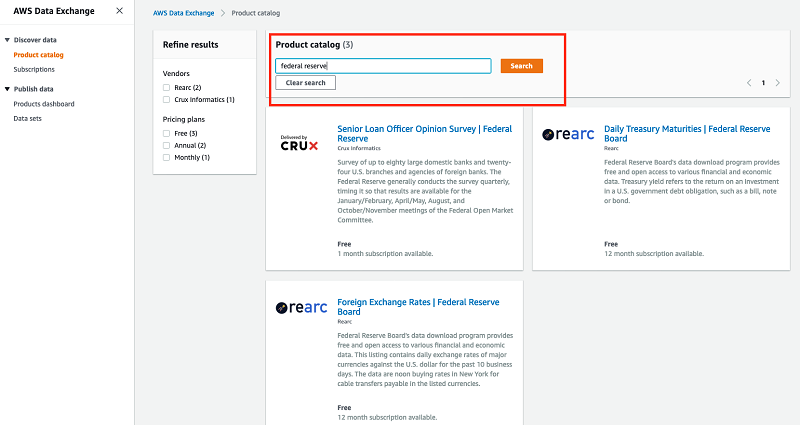Open Product catalog in sidebar
This screenshot has width=800, height=425.
click(38, 55)
